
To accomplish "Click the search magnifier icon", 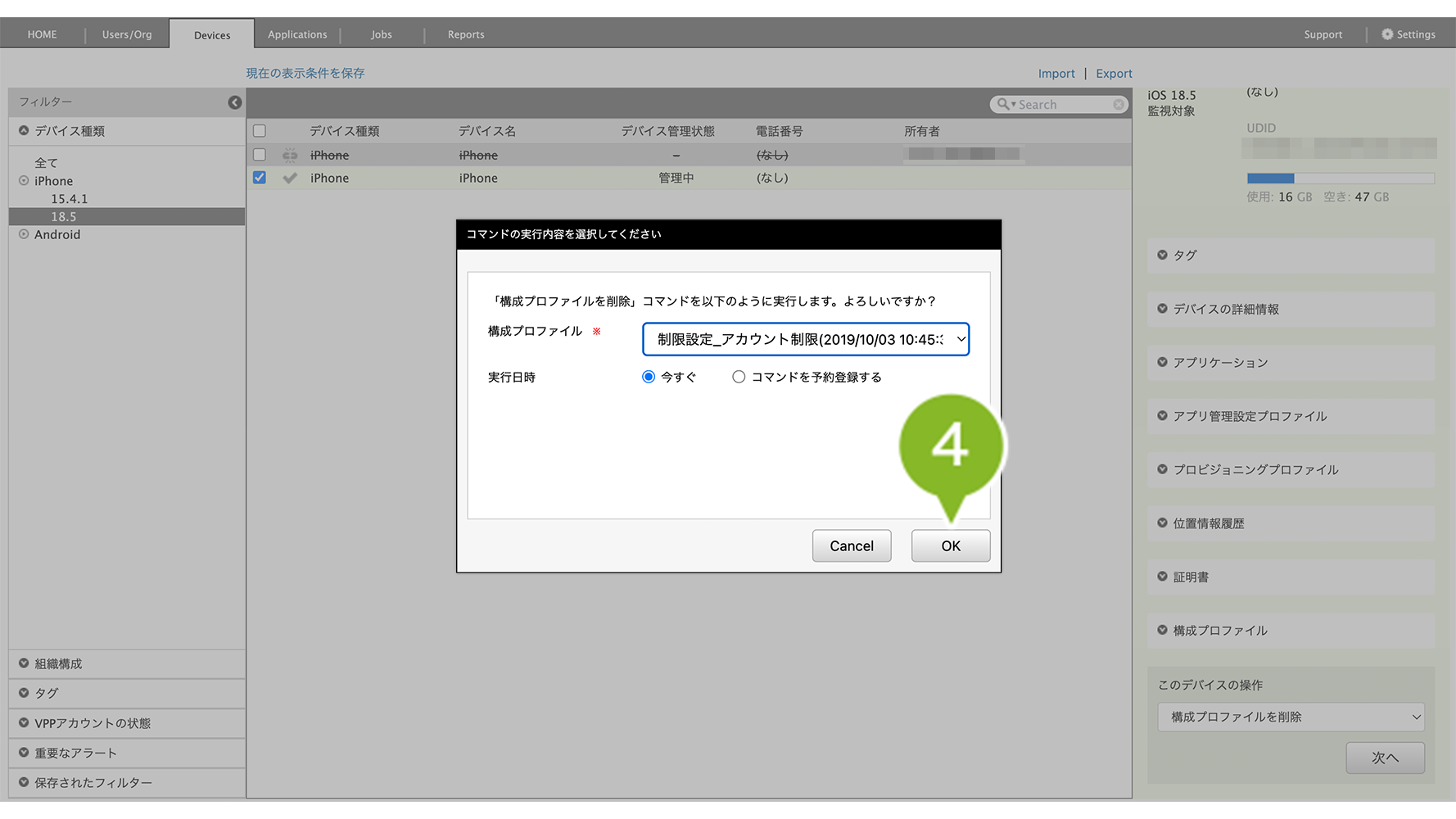I will pyautogui.click(x=1002, y=105).
